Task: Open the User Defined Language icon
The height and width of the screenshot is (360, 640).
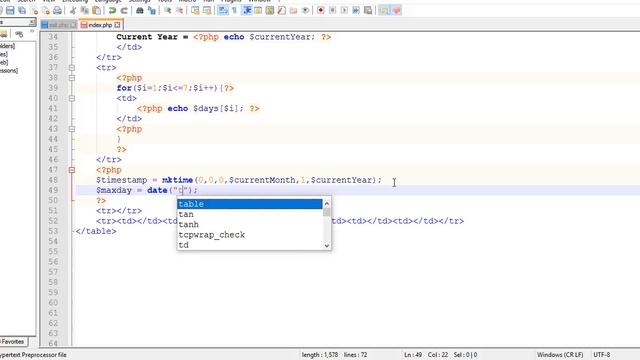Action: (258, 10)
